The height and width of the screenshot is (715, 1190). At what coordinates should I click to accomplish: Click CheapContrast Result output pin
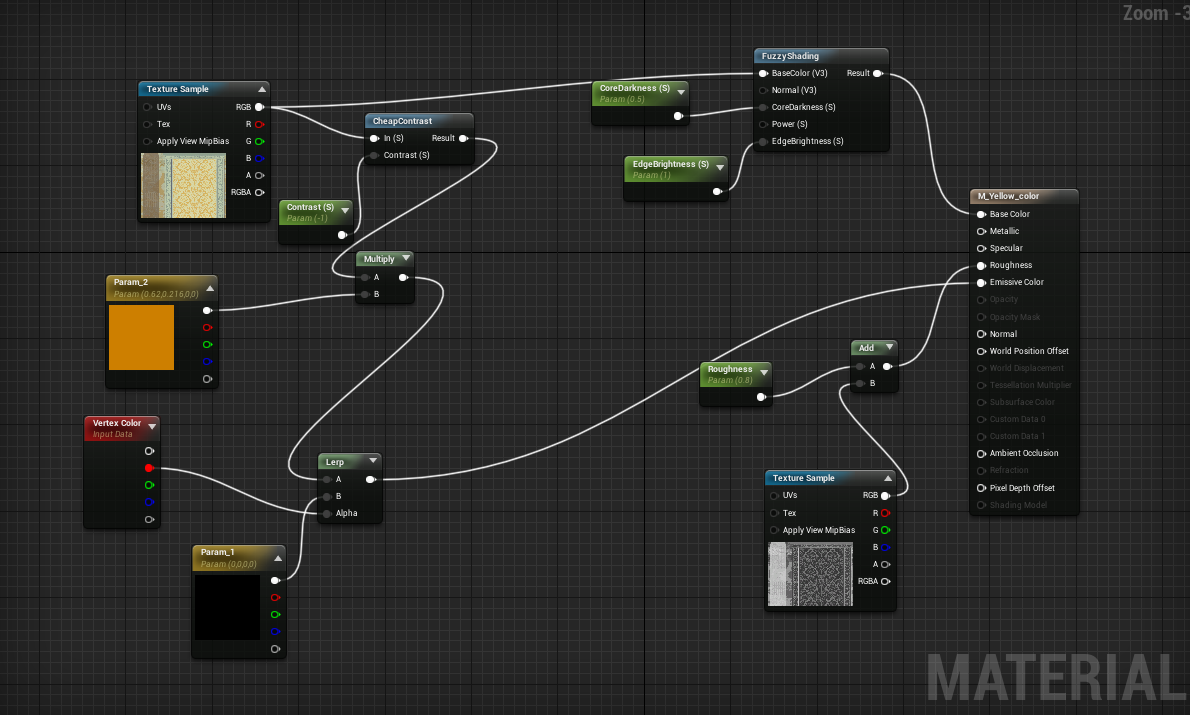pos(463,138)
